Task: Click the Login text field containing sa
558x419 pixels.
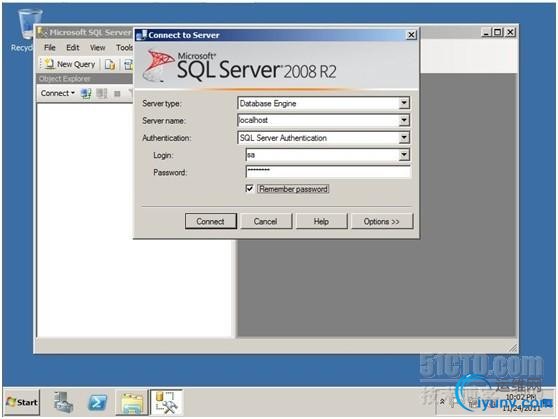Action: 322,155
